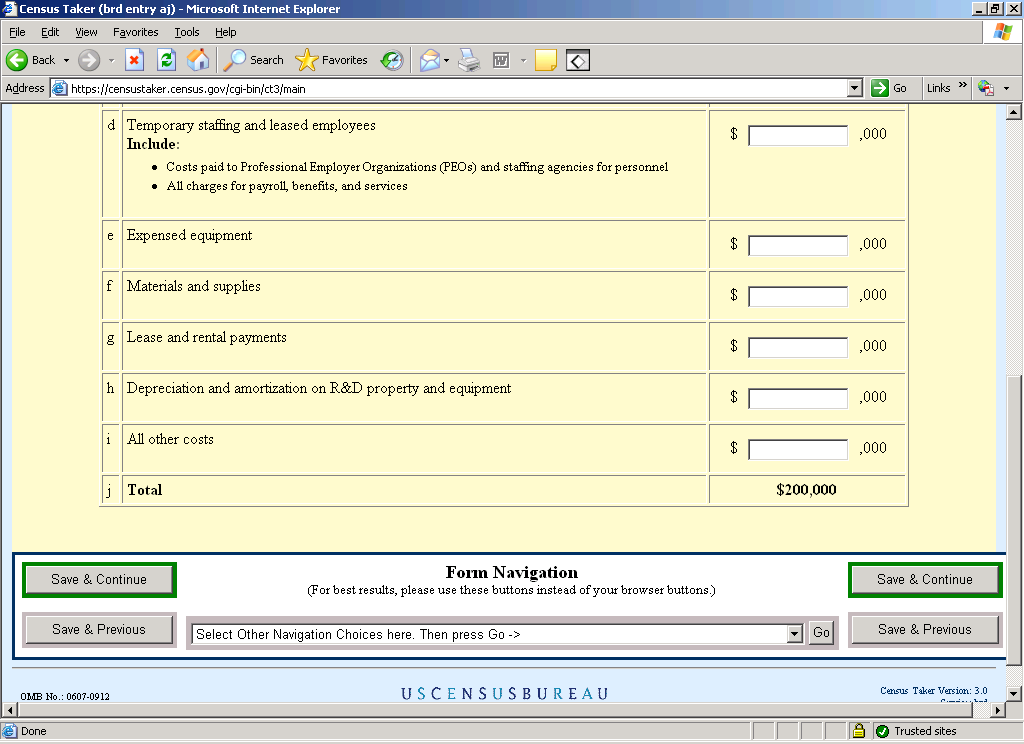The height and width of the screenshot is (744, 1024).
Task: Click Depreciation and amortization amount field
Action: click(x=798, y=398)
